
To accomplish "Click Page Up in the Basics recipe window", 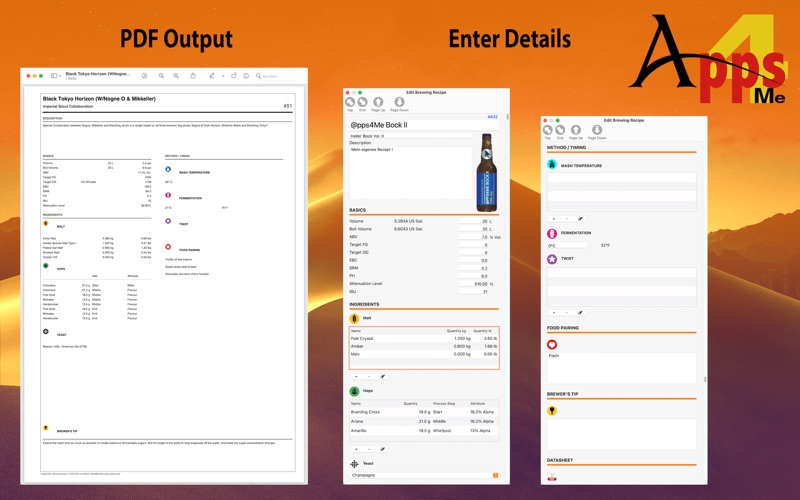I will pos(378,102).
